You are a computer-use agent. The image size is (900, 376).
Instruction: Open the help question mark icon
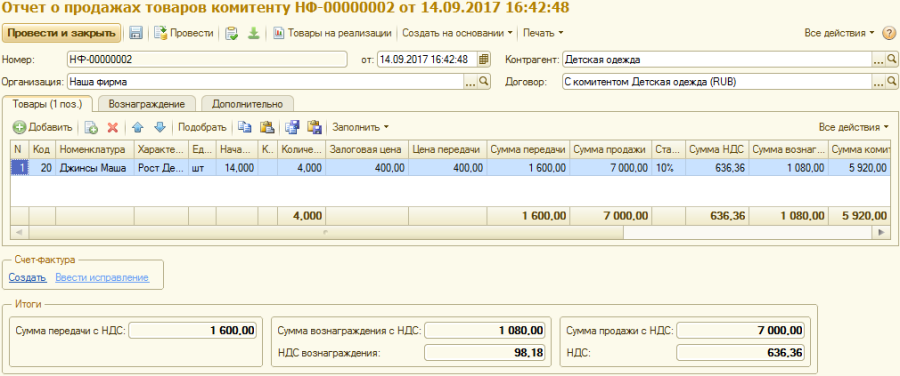(888, 33)
